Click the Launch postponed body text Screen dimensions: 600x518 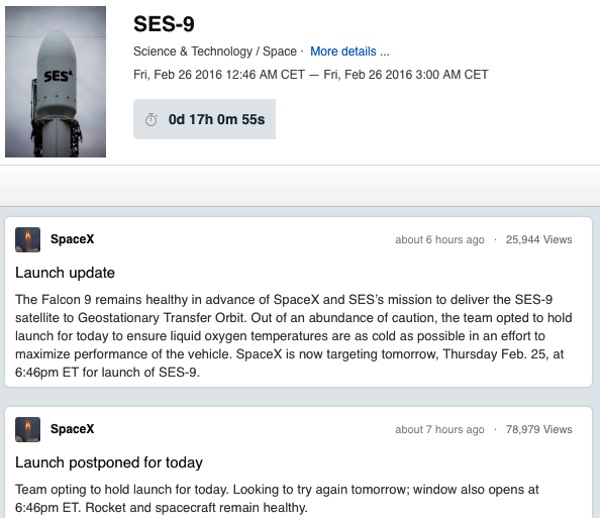click(277, 498)
